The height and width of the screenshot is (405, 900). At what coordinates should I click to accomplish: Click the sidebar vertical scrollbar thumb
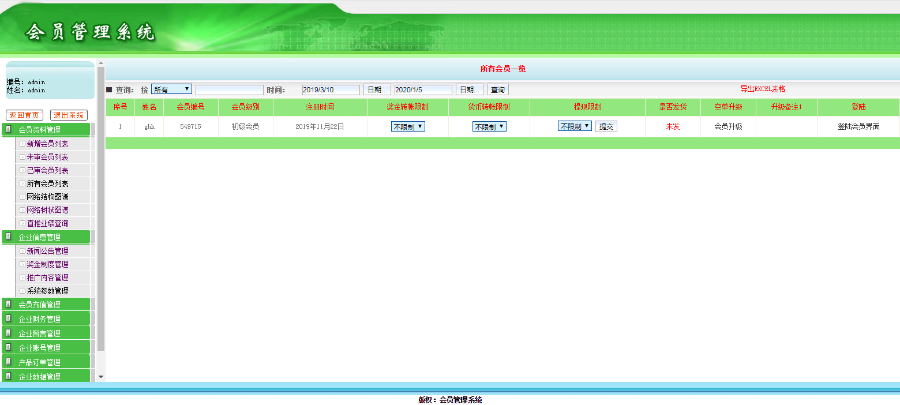coord(101,209)
